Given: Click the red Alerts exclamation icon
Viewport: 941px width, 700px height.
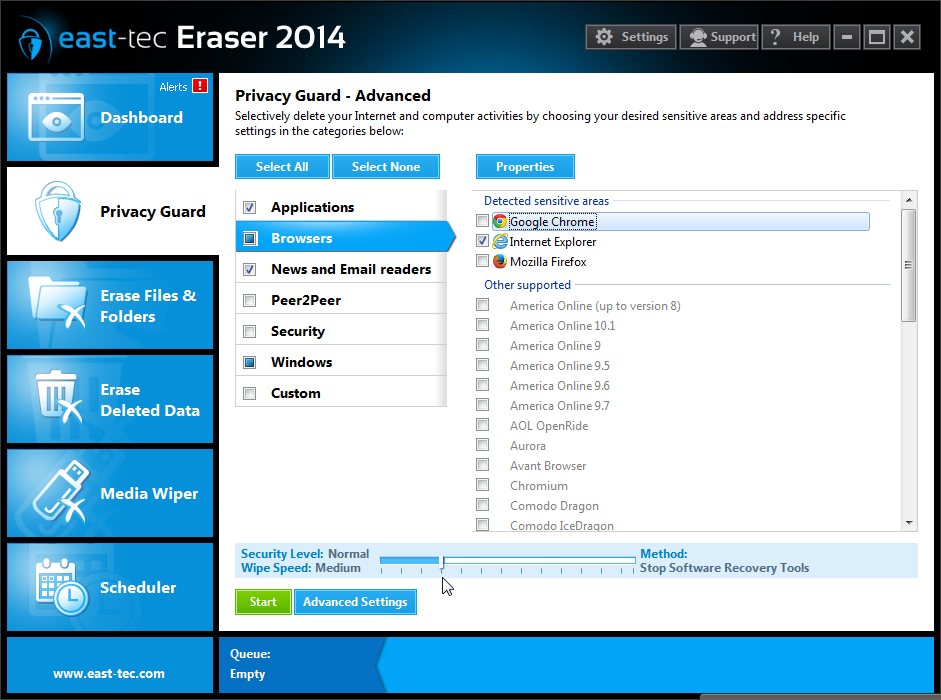Looking at the screenshot, I should click(x=200, y=86).
